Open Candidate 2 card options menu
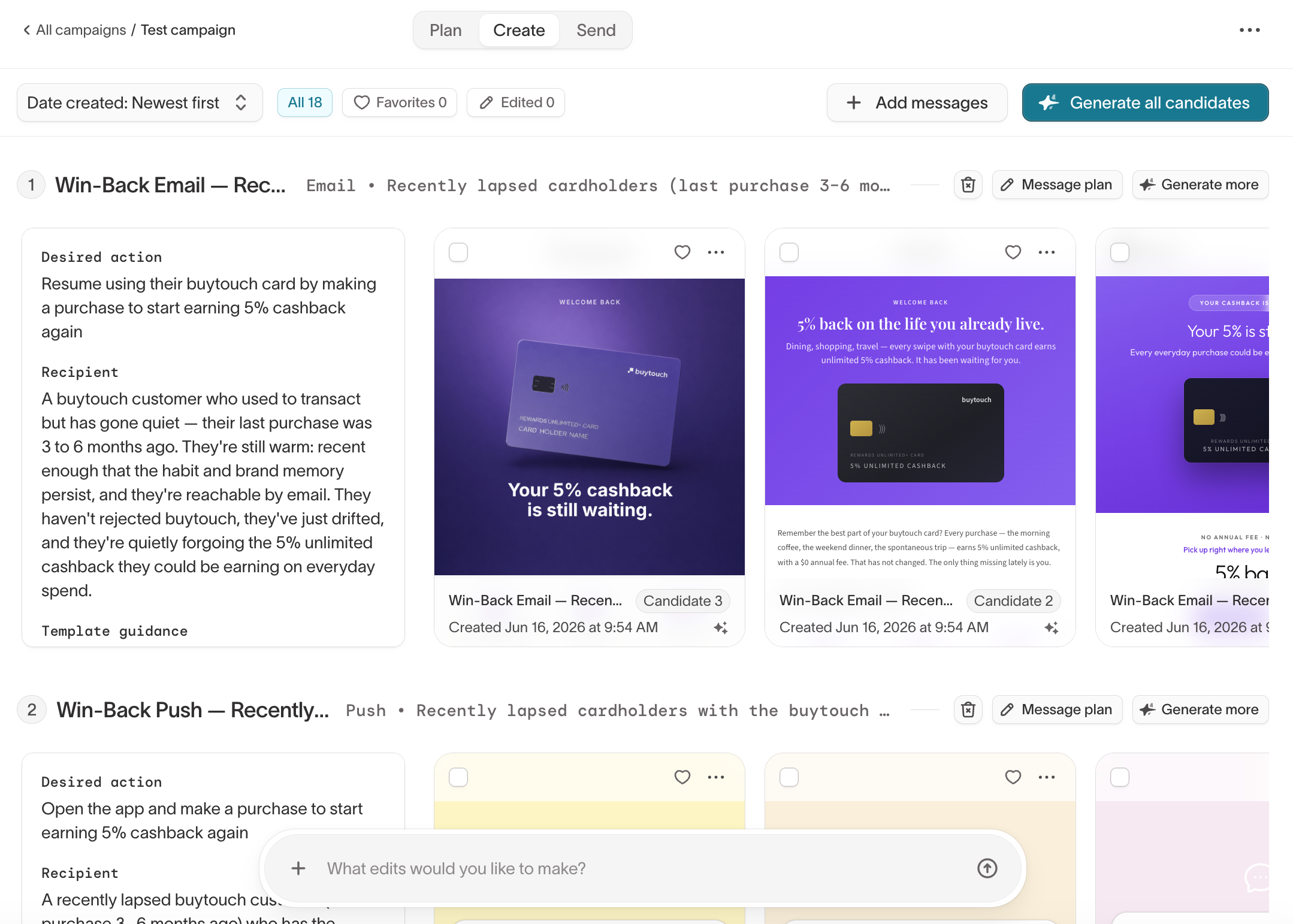This screenshot has height=924, width=1293. 1047,252
